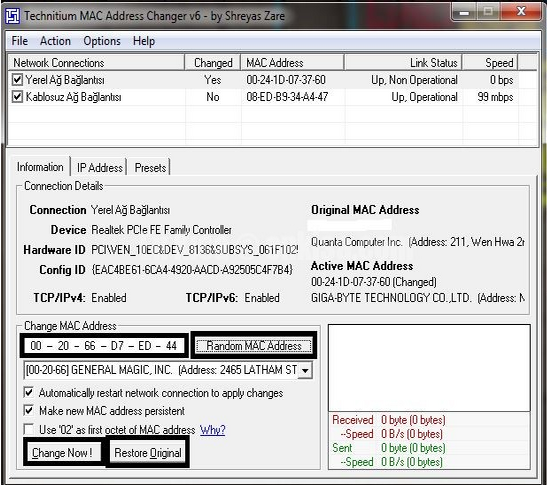Open the Options menu

[x=102, y=41]
